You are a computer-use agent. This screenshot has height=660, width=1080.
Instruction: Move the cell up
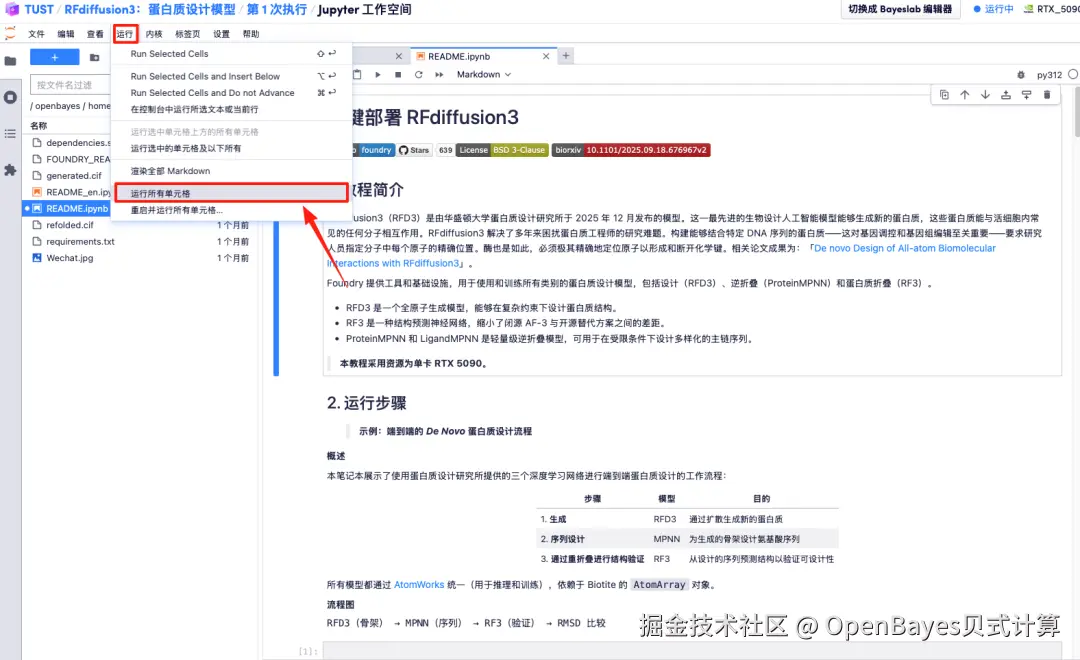point(965,95)
